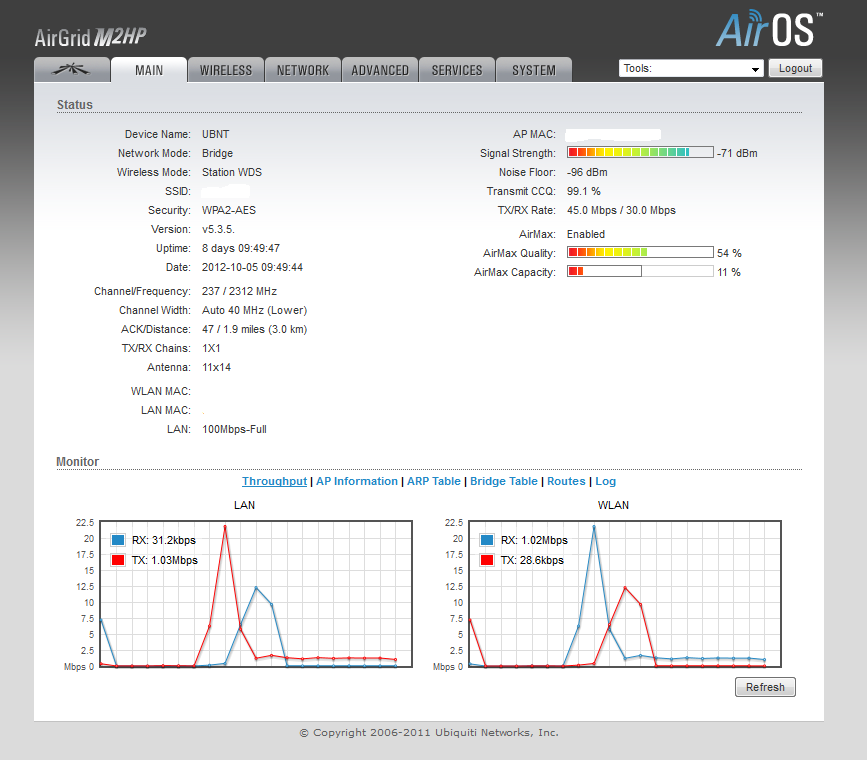Click the LAN value 100Mbps-Full

point(234,429)
